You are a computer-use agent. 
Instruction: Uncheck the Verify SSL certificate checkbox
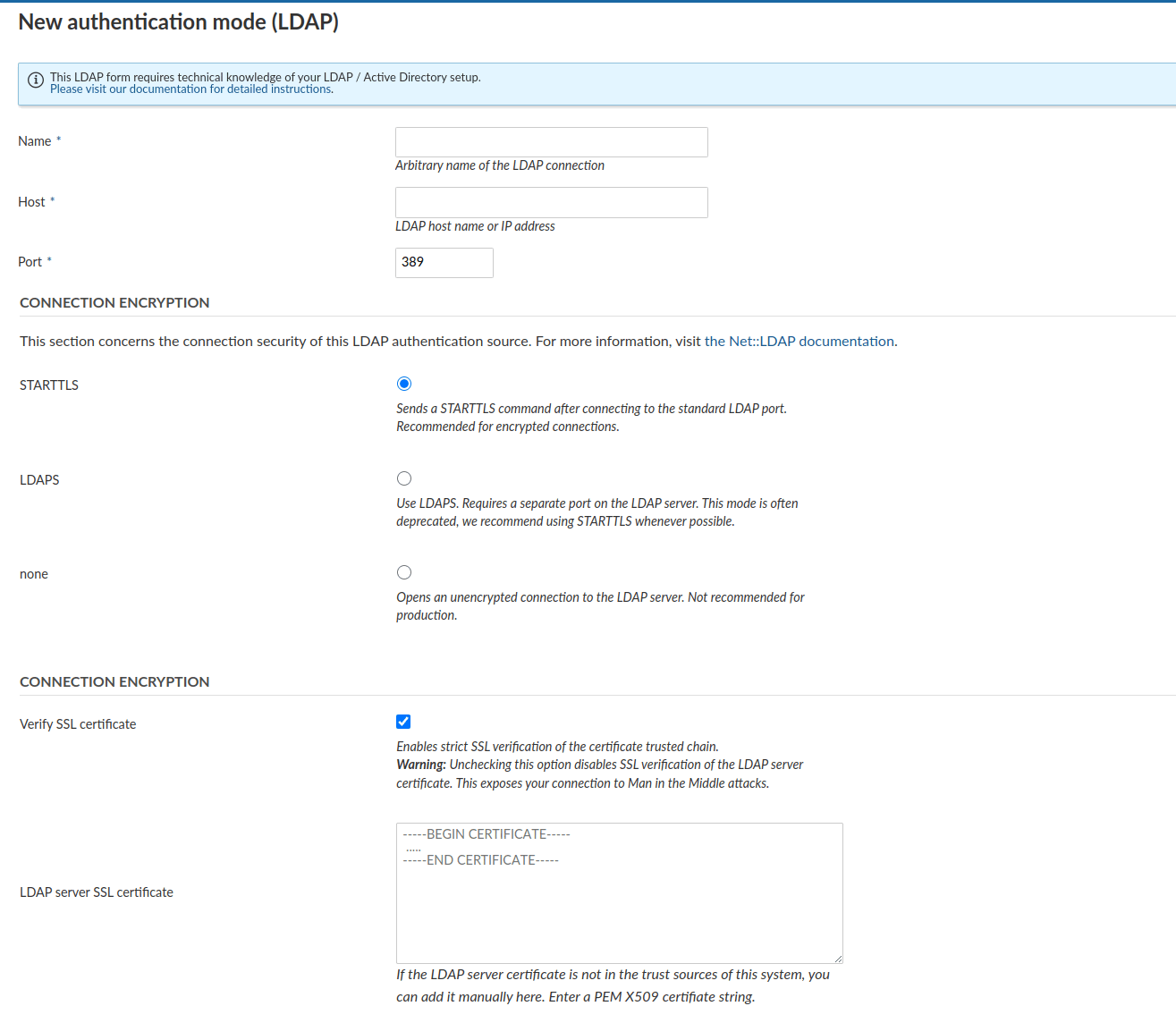click(x=403, y=721)
